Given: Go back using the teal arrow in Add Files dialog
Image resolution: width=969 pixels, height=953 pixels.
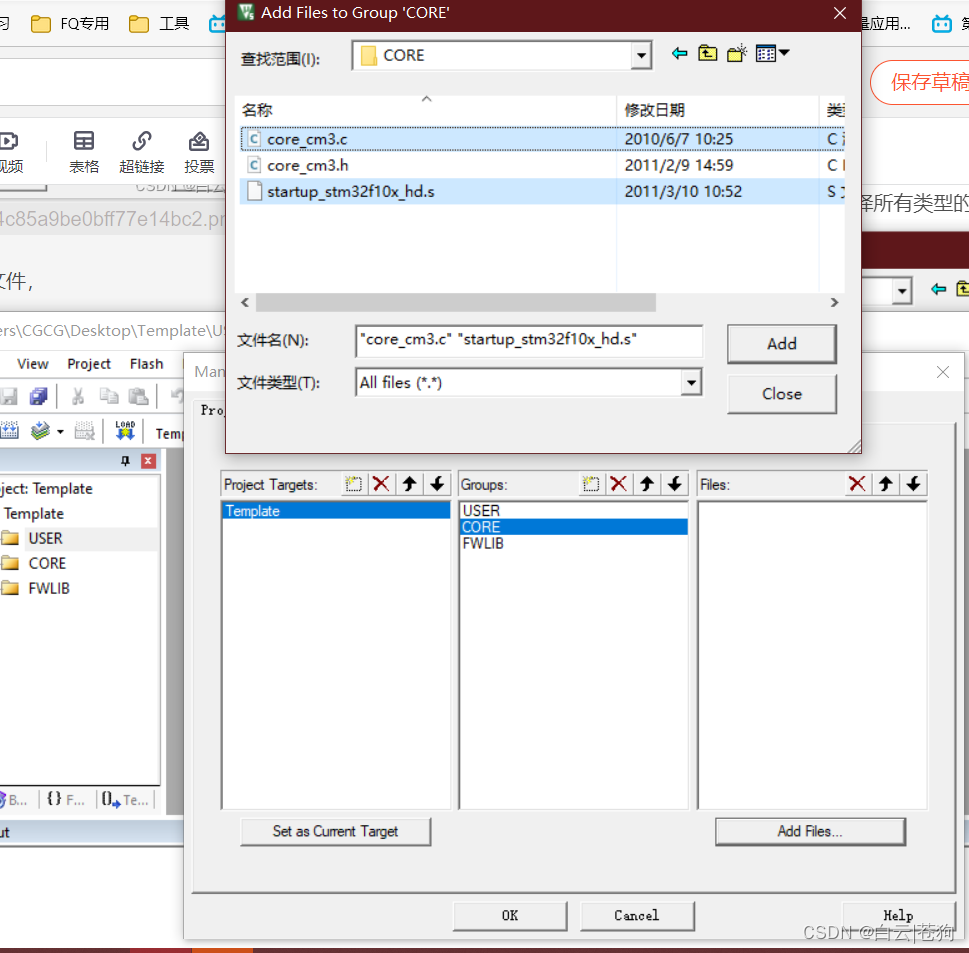Looking at the screenshot, I should coord(679,54).
